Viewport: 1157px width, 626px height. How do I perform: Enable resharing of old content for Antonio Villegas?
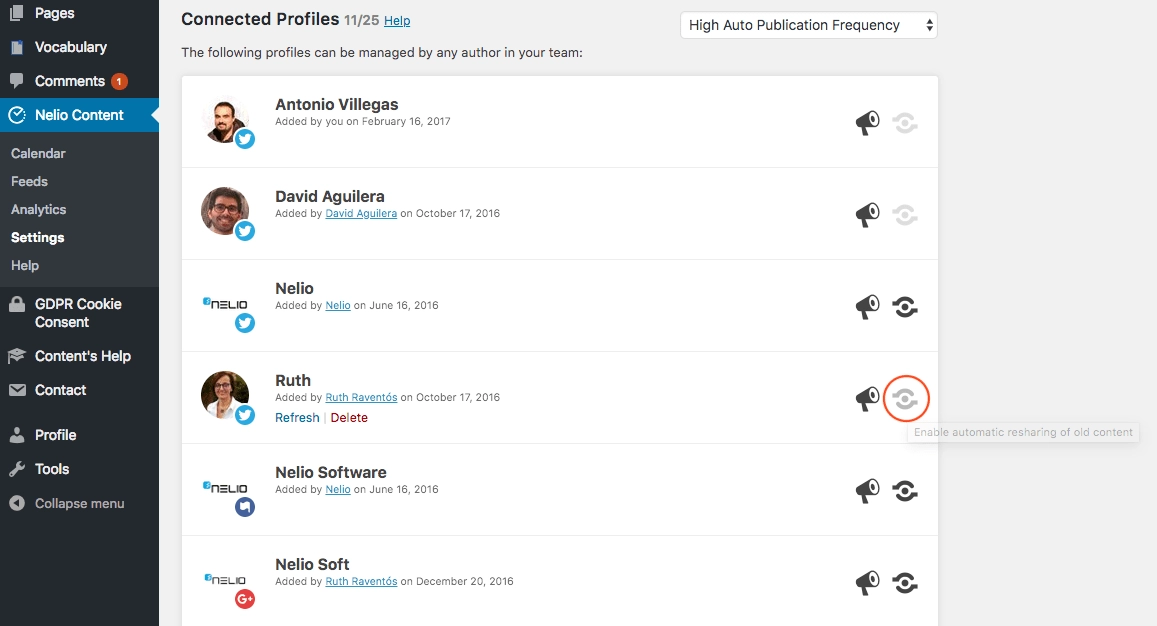(905, 123)
